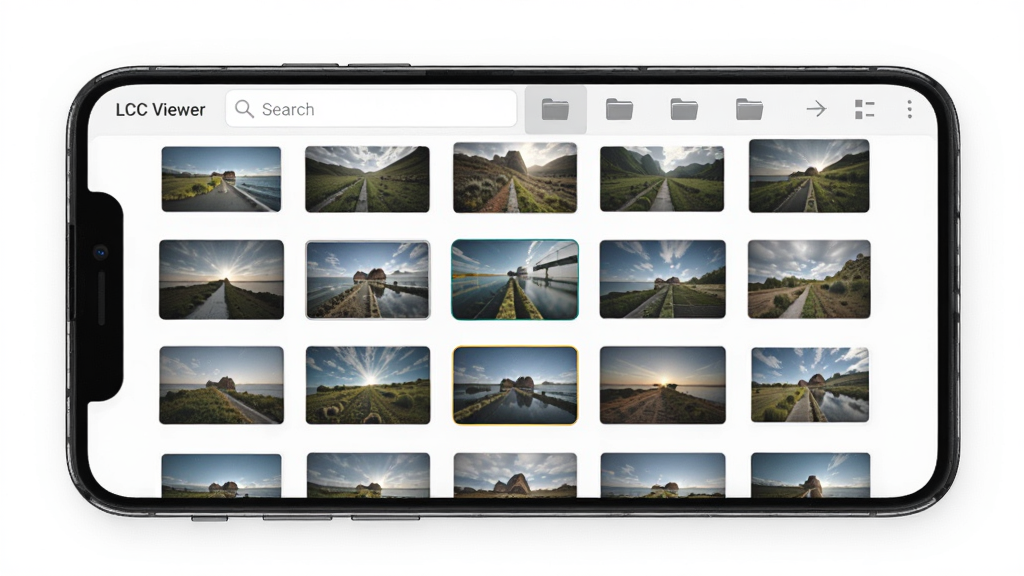1024x576 pixels.
Task: Open the teal-outlined bridge thumbnail
Action: click(x=515, y=280)
